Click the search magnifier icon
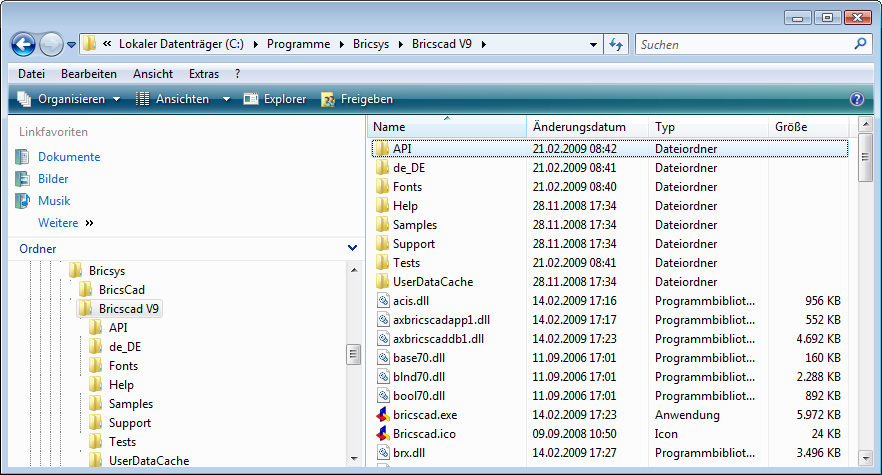This screenshot has width=882, height=475. coord(860,44)
